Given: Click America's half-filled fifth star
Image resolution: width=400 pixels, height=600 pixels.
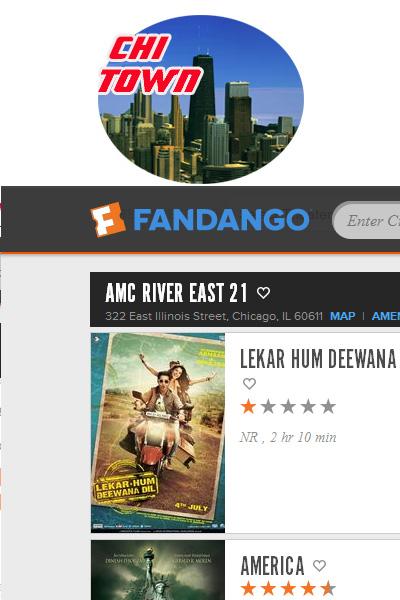Looking at the screenshot, I should point(328,589).
